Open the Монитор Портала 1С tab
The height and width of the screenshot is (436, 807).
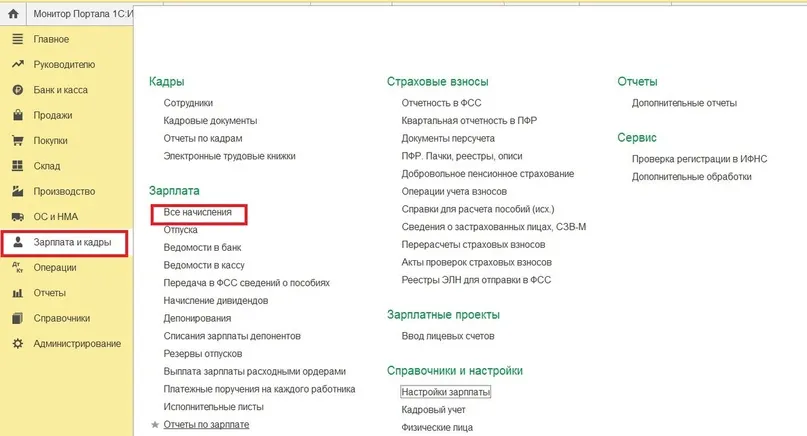(82, 14)
